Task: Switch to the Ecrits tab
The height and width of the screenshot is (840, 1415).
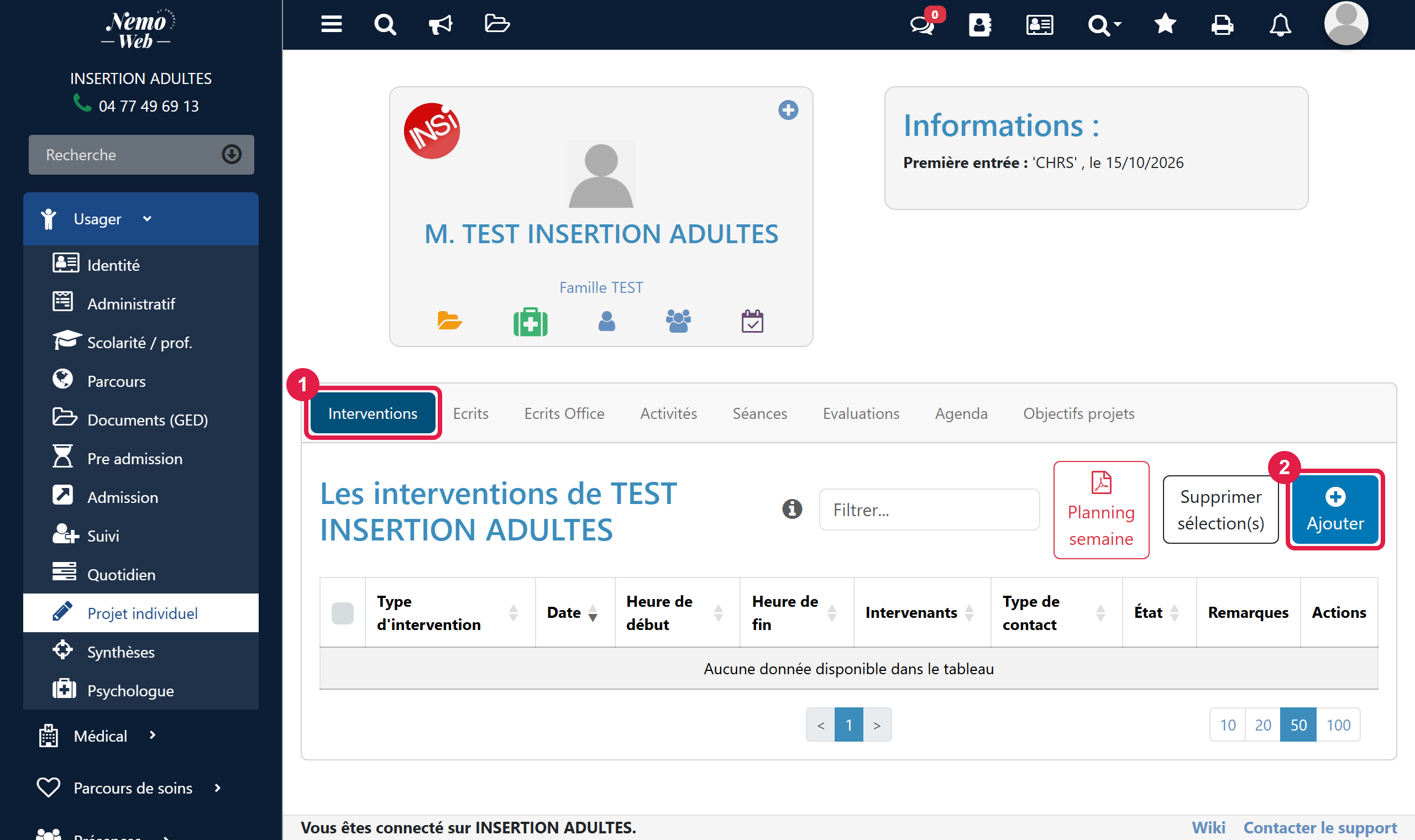Action: pyautogui.click(x=470, y=414)
